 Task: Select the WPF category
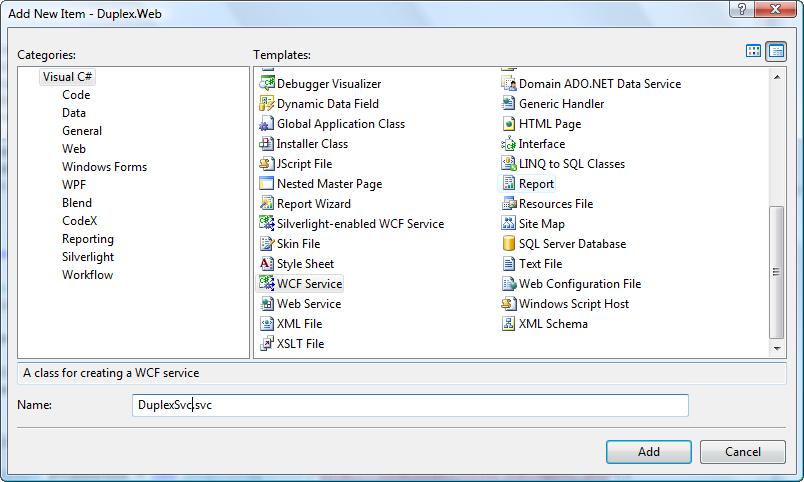pyautogui.click(x=74, y=185)
